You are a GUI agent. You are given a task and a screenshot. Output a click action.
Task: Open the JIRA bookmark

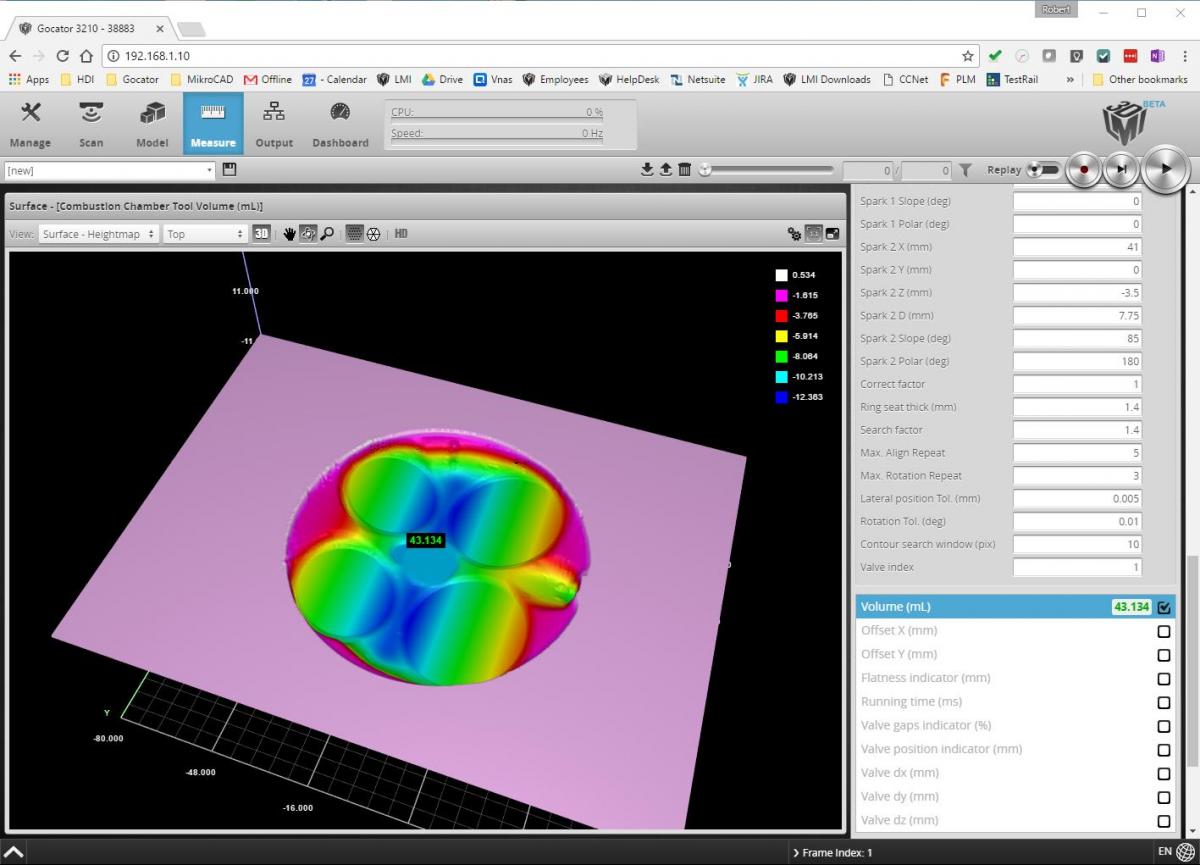[754, 79]
